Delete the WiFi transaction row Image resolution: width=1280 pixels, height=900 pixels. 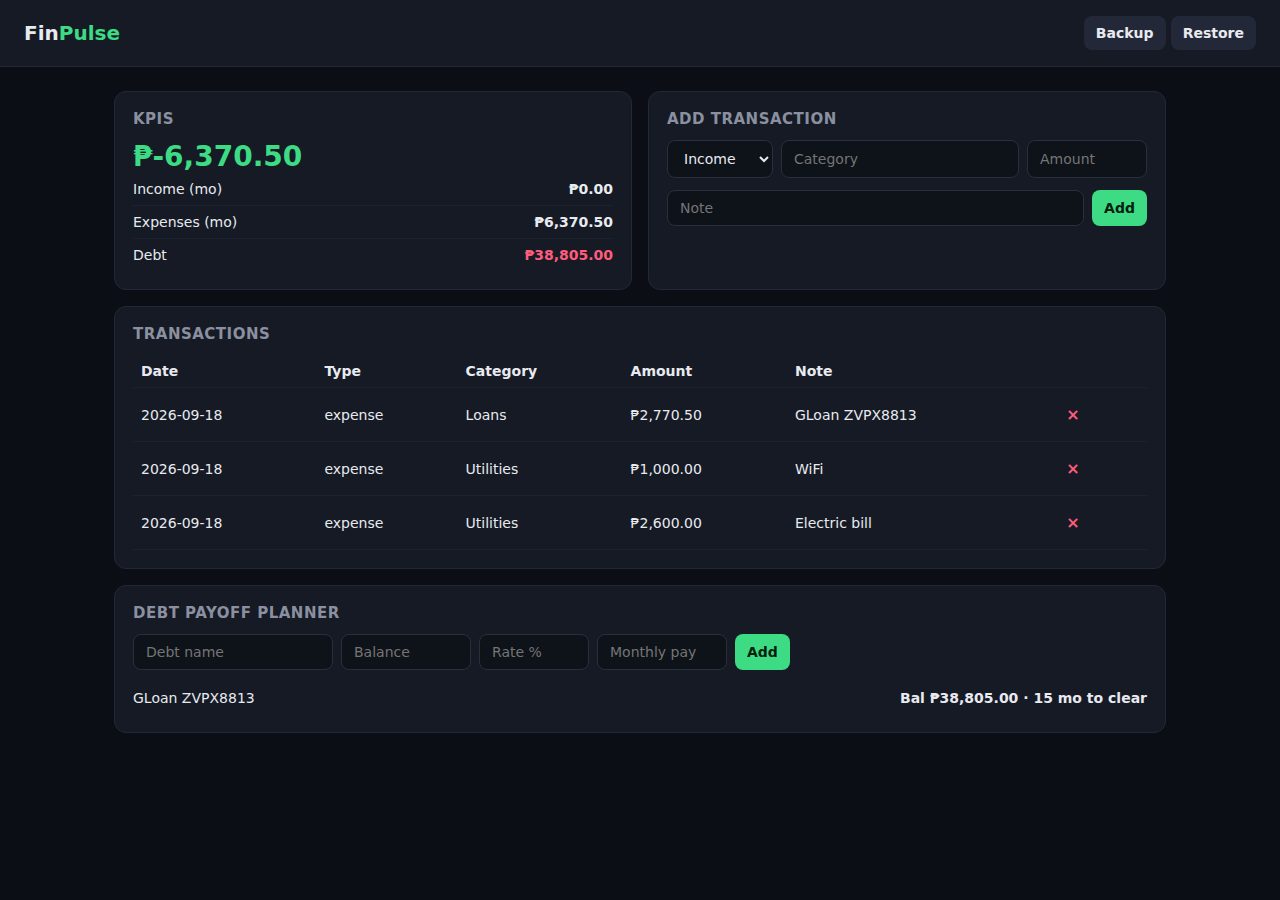[1073, 469]
